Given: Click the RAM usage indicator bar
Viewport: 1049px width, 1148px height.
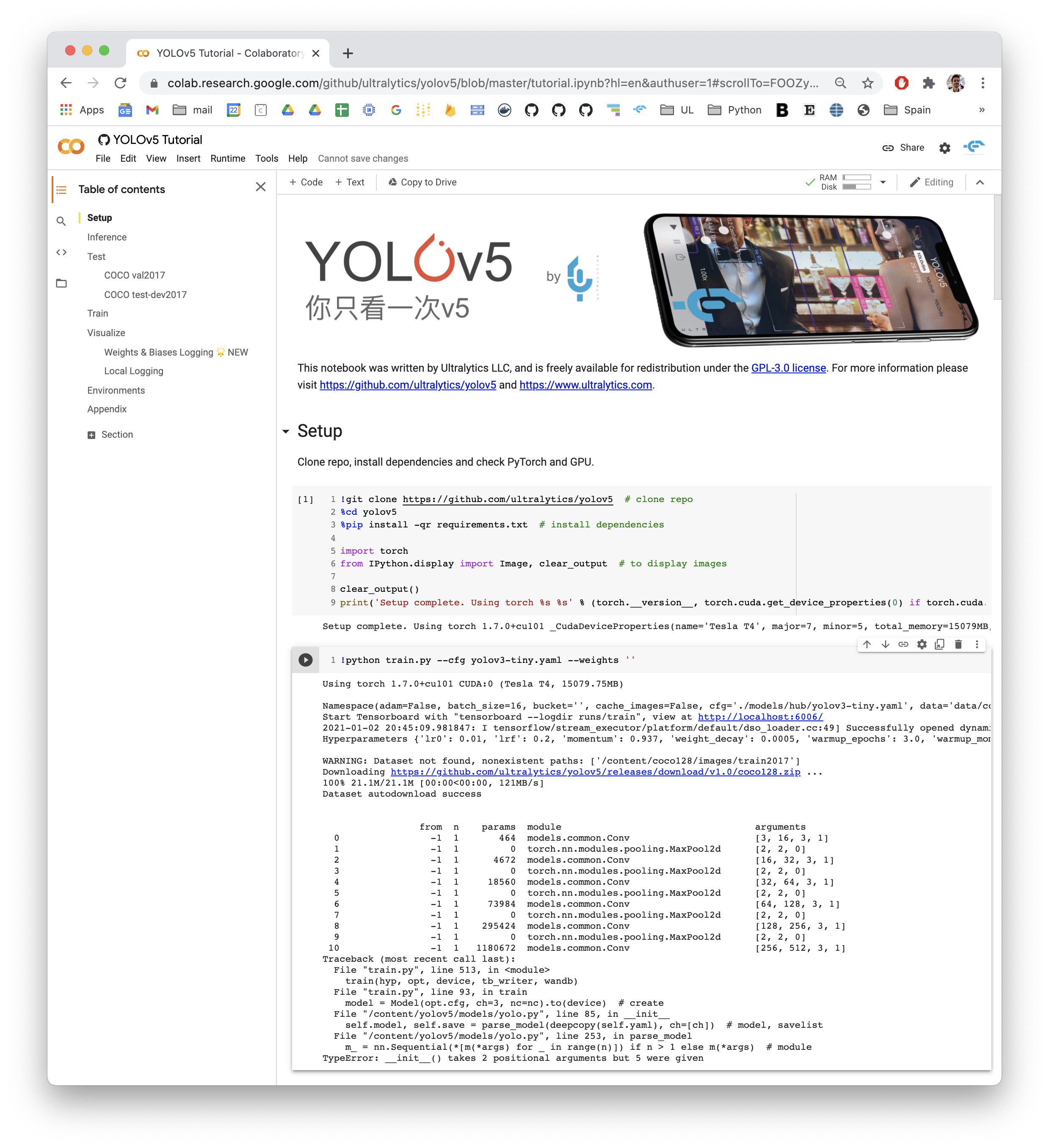Looking at the screenshot, I should click(856, 177).
